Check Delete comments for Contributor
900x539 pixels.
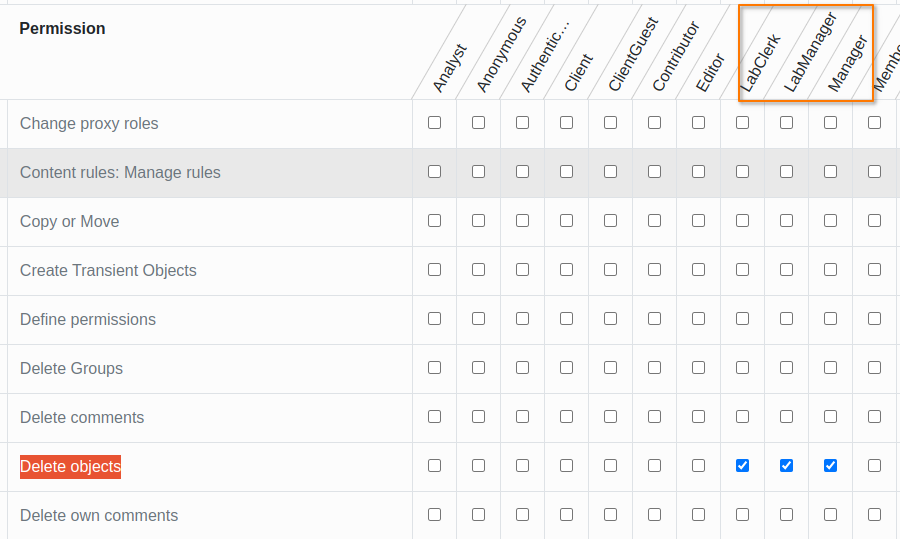[654, 417]
